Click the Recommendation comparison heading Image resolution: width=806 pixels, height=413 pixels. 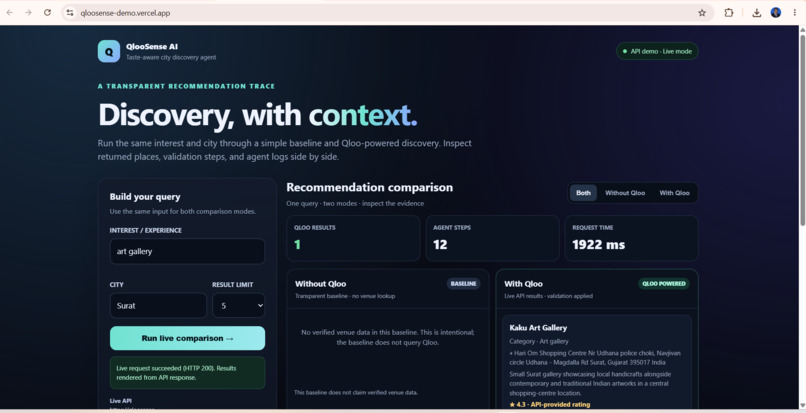click(370, 187)
